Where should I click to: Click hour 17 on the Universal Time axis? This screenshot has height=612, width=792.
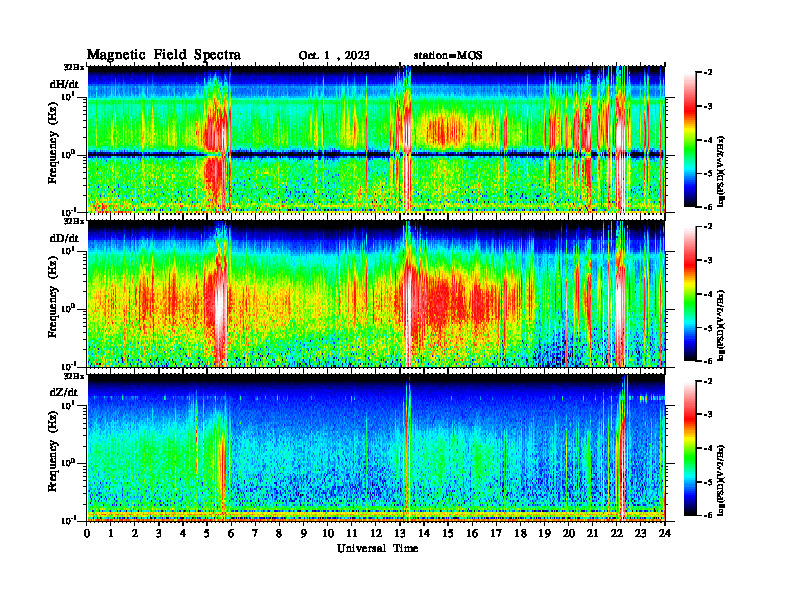(496, 534)
